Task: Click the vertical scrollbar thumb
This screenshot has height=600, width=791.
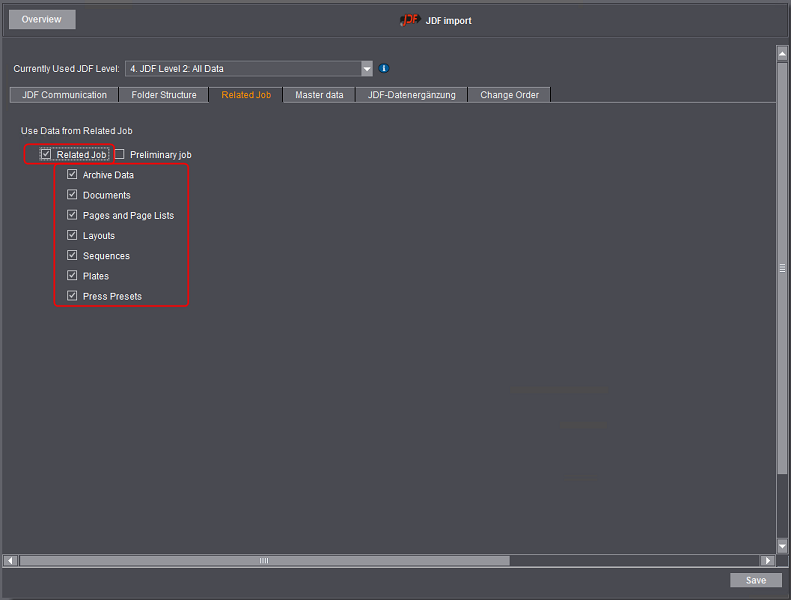Action: (782, 268)
